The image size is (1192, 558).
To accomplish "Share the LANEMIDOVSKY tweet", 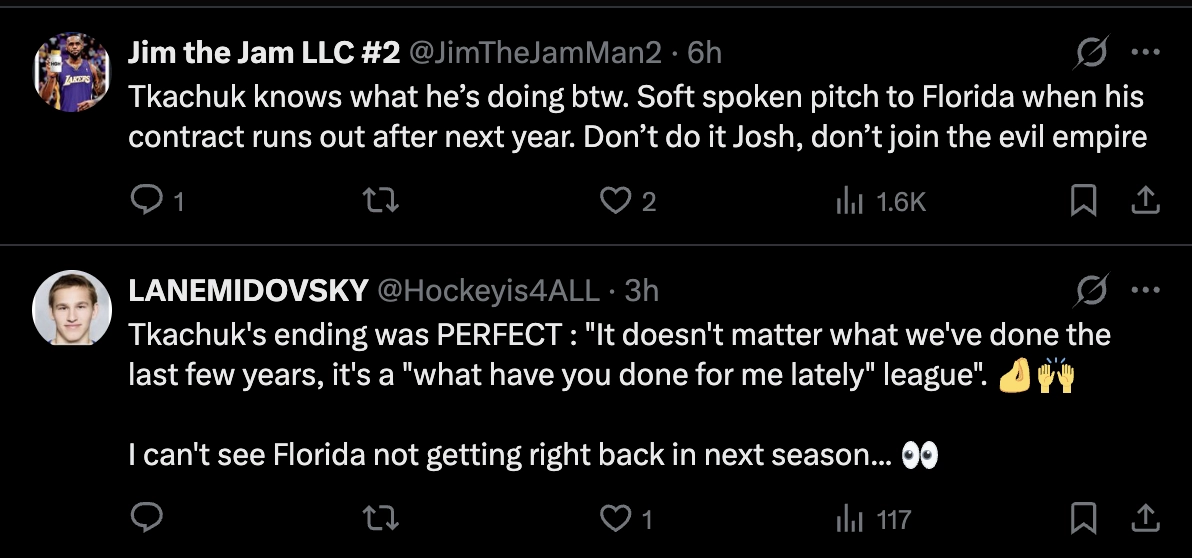I will point(1145,518).
